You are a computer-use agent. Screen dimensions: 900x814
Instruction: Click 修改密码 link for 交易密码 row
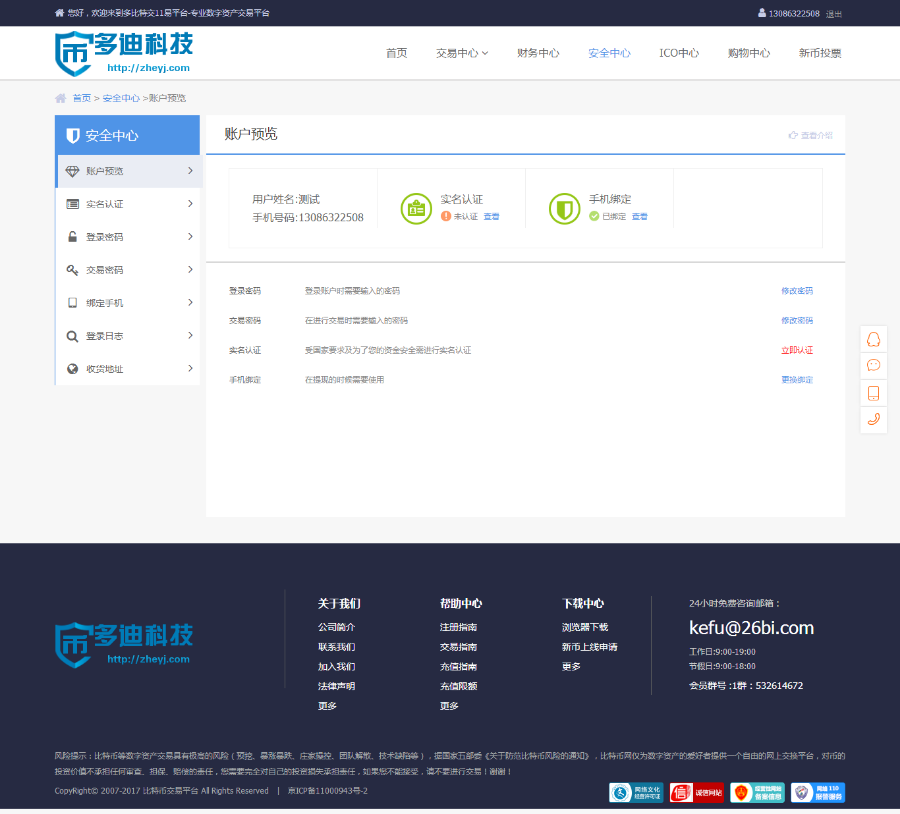click(x=797, y=320)
